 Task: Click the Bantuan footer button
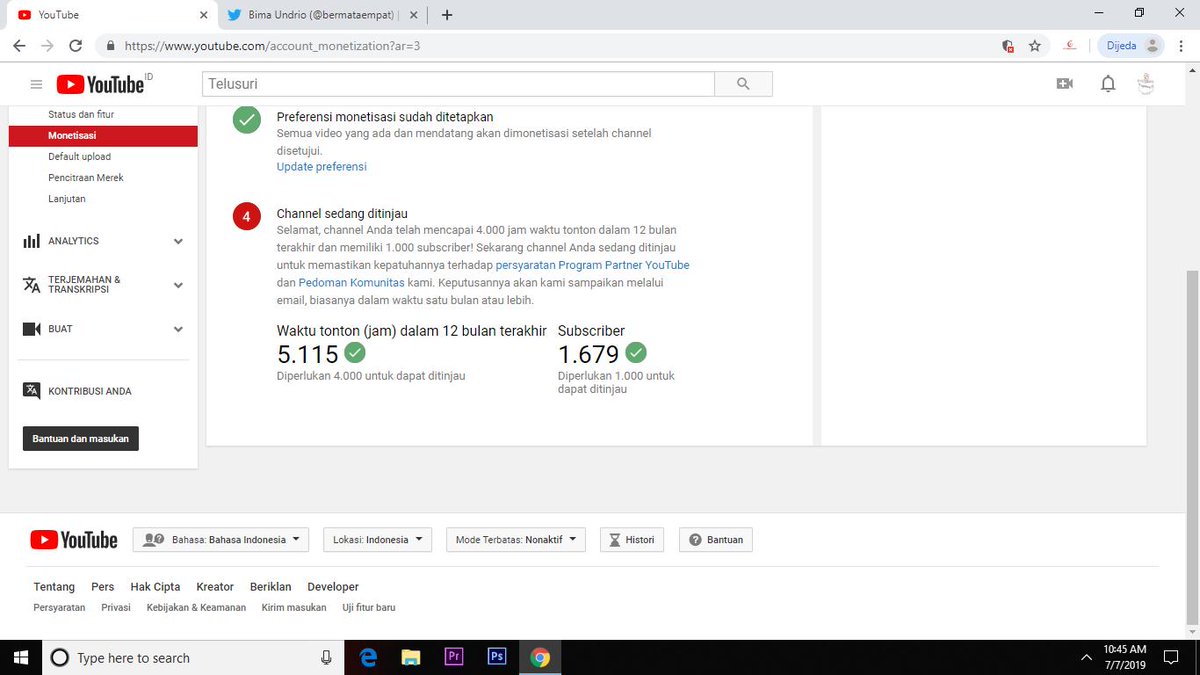716,540
